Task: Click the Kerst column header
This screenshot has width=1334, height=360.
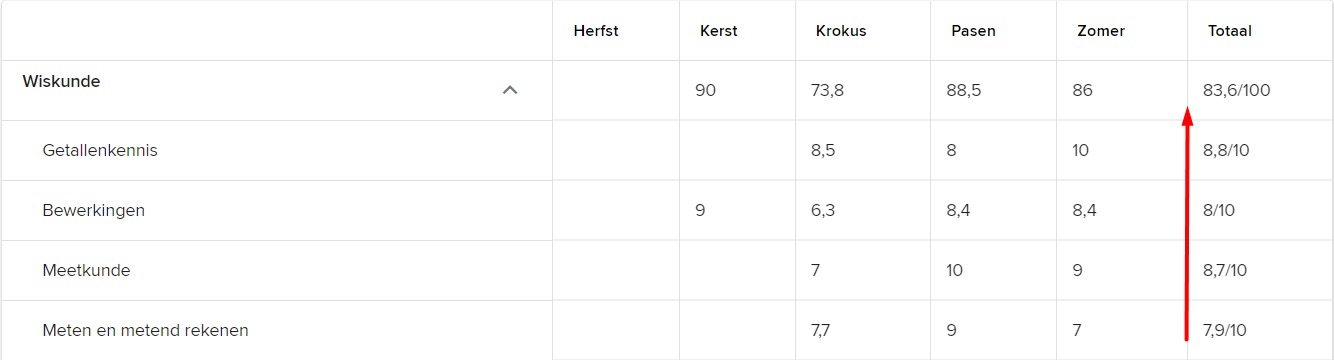Action: (719, 31)
